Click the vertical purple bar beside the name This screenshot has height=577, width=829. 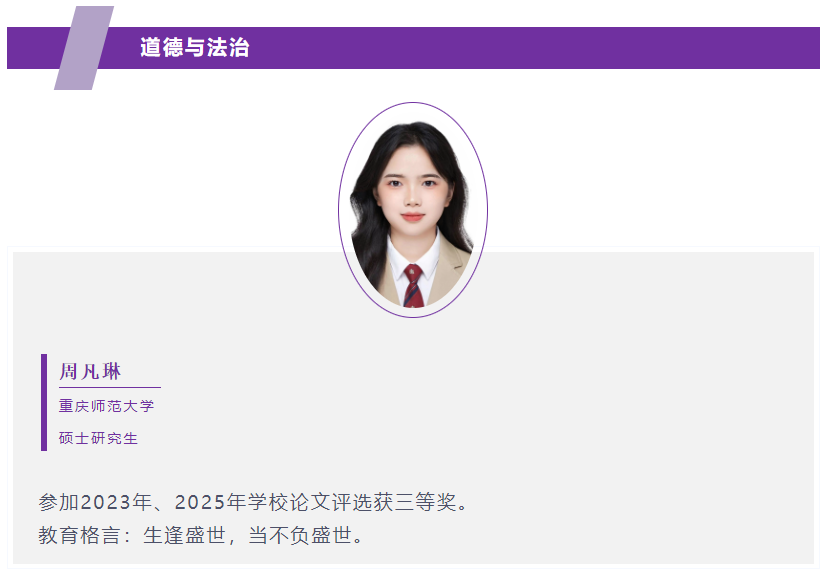tap(44, 402)
